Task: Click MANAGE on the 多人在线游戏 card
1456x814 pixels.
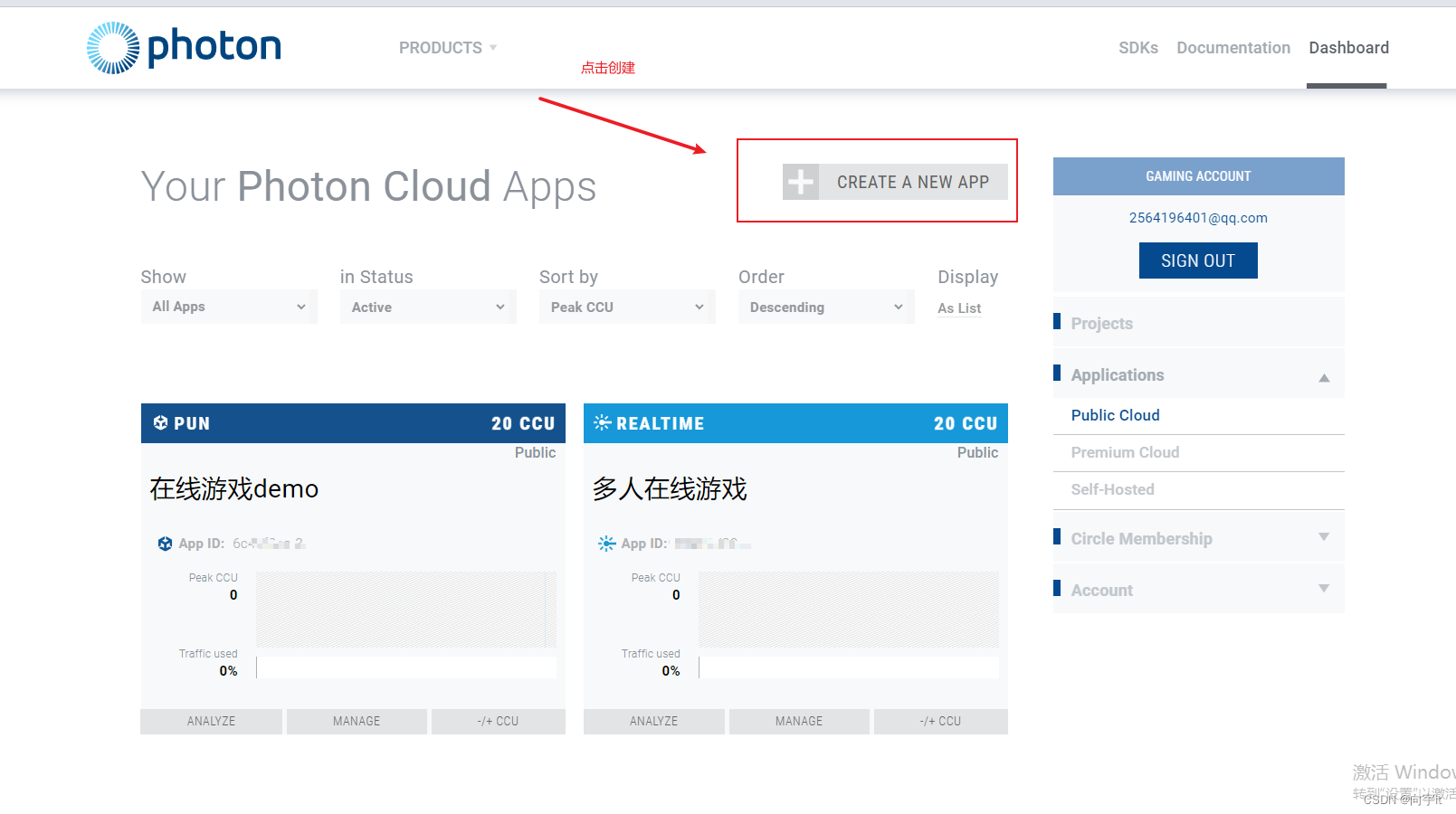Action: [799, 722]
